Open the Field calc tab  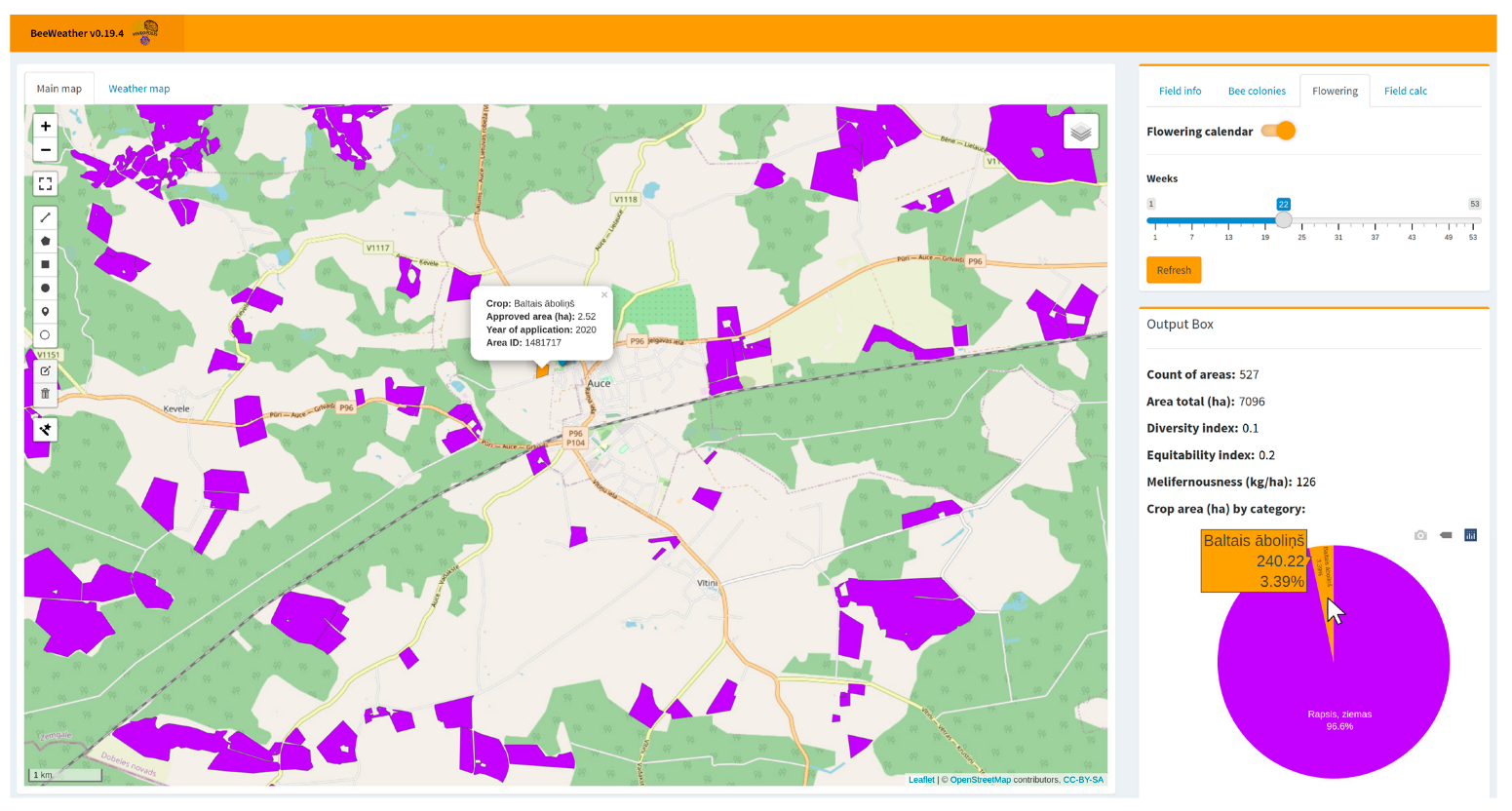pos(1405,91)
